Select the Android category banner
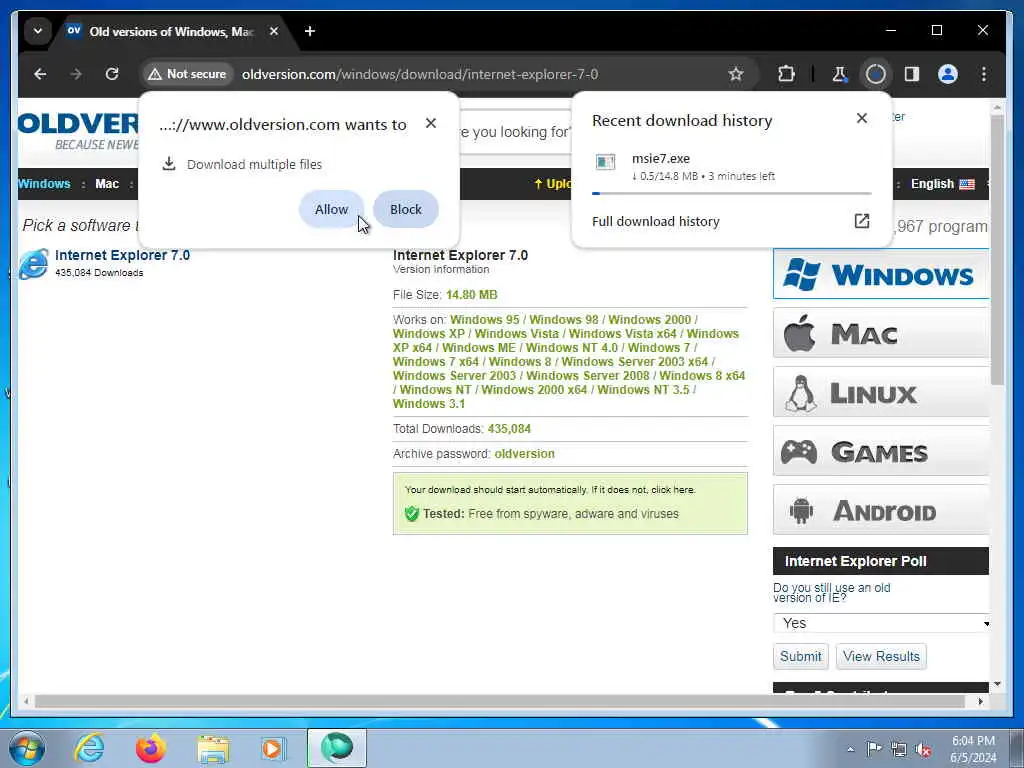Screen dimensions: 1024x768 pyautogui.click(x=880, y=510)
